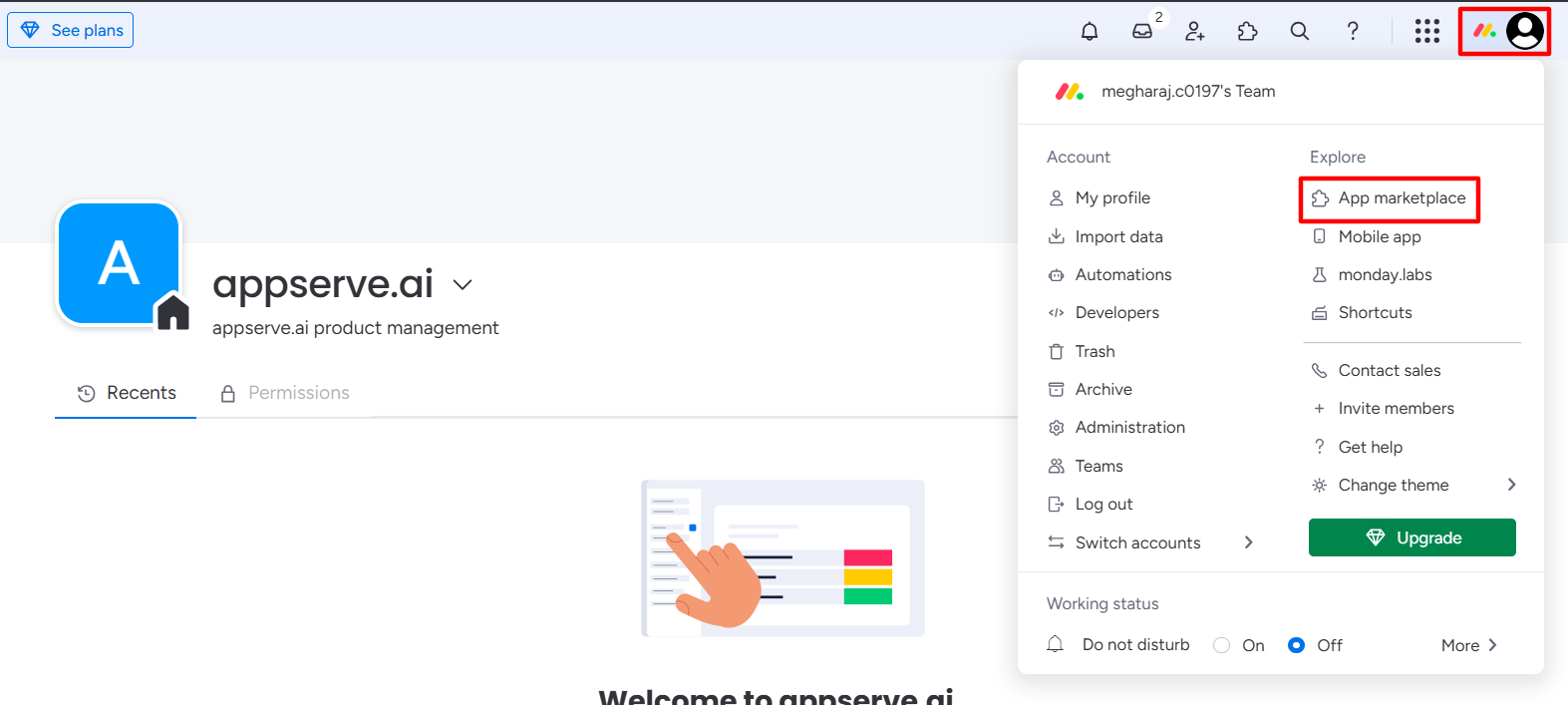Image resolution: width=1568 pixels, height=705 pixels.
Task: Expand the appserve.ai workspace dropdown chevron
Action: tap(463, 285)
